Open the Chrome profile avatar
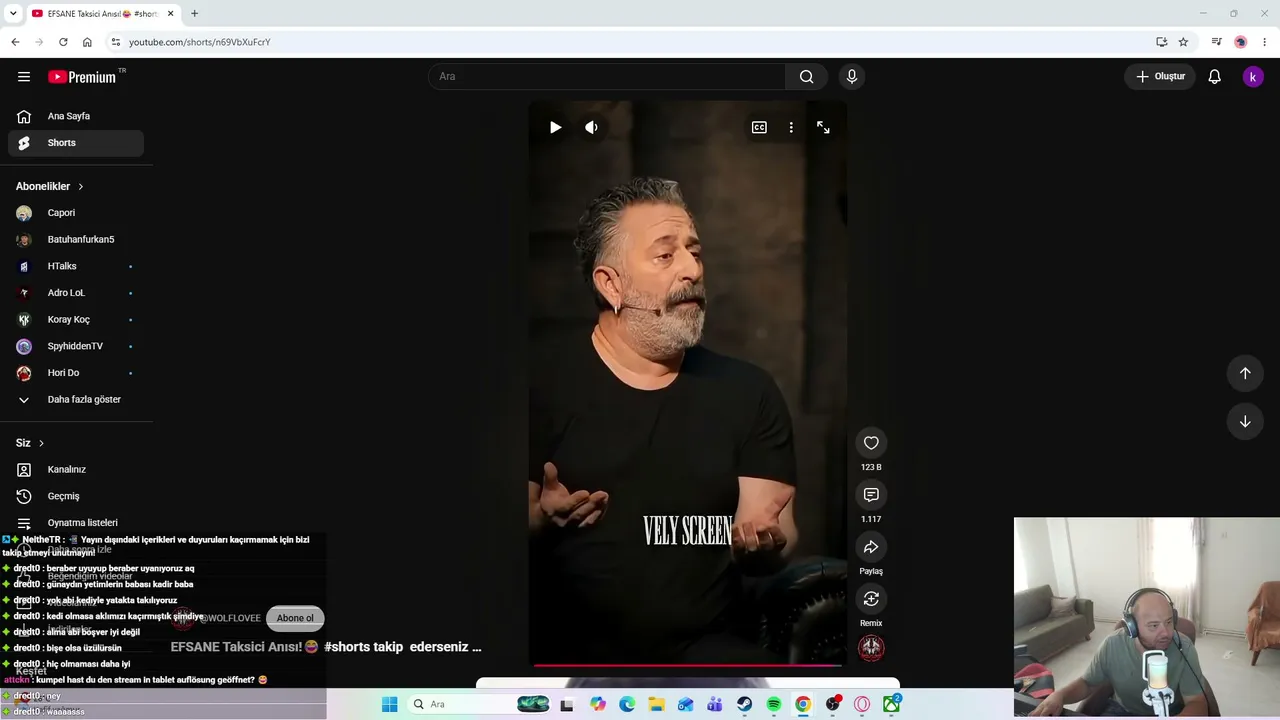This screenshot has height=720, width=1280. (1241, 42)
